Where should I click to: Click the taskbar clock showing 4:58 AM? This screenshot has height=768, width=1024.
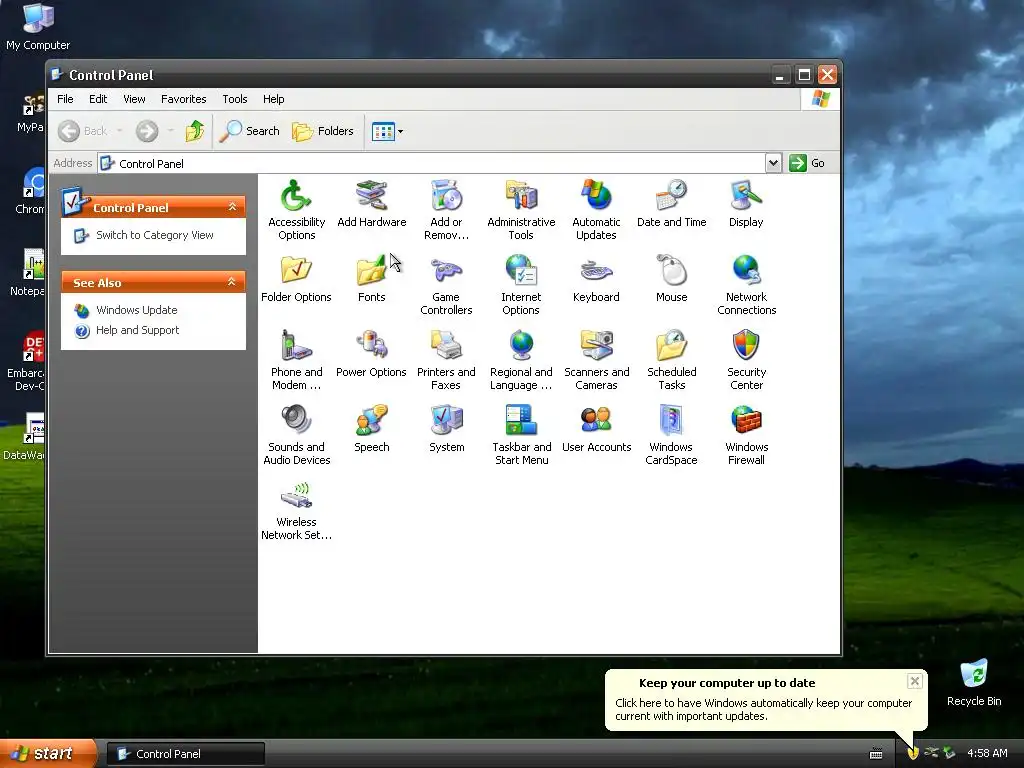point(987,754)
